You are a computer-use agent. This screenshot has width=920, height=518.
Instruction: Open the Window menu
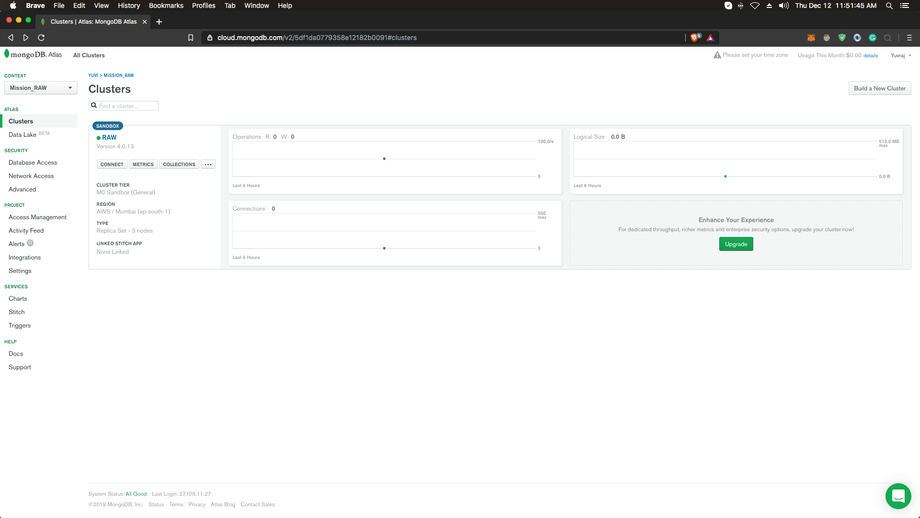pyautogui.click(x=256, y=5)
